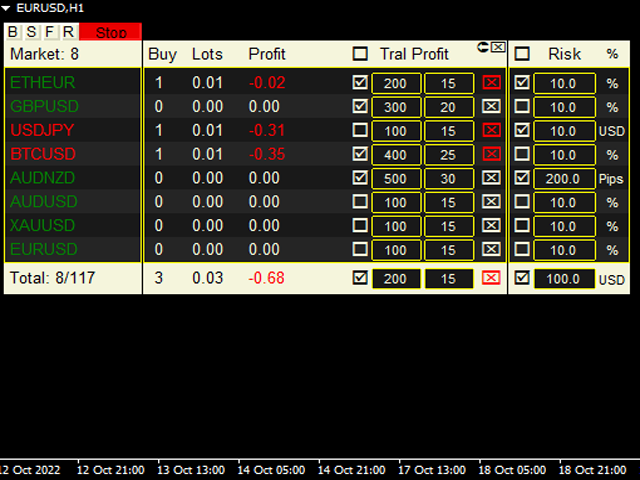This screenshot has width=640, height=480.
Task: Click the GBPUSD trailing value field 300
Action: click(x=396, y=107)
